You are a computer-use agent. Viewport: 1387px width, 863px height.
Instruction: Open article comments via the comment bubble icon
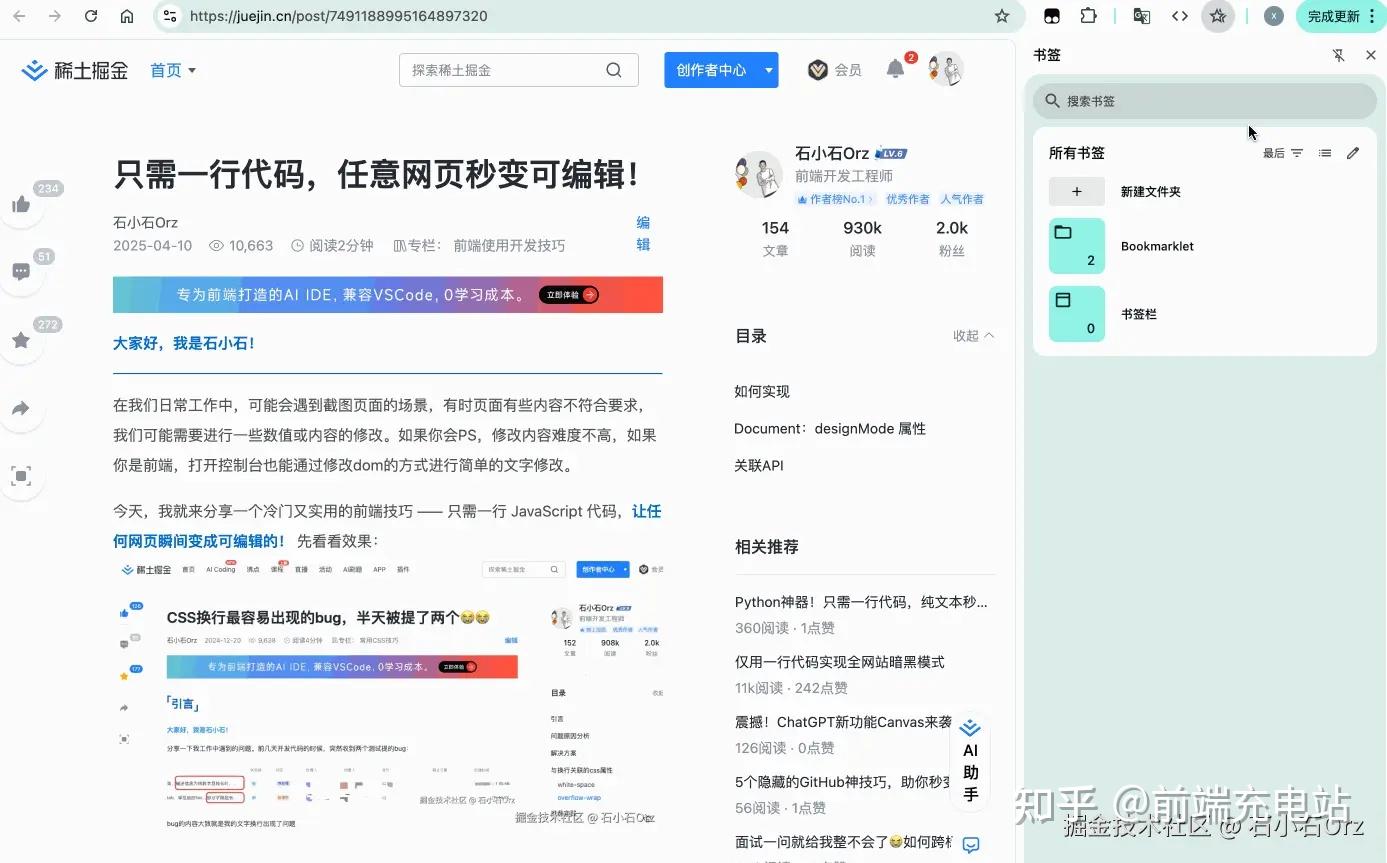click(22, 271)
